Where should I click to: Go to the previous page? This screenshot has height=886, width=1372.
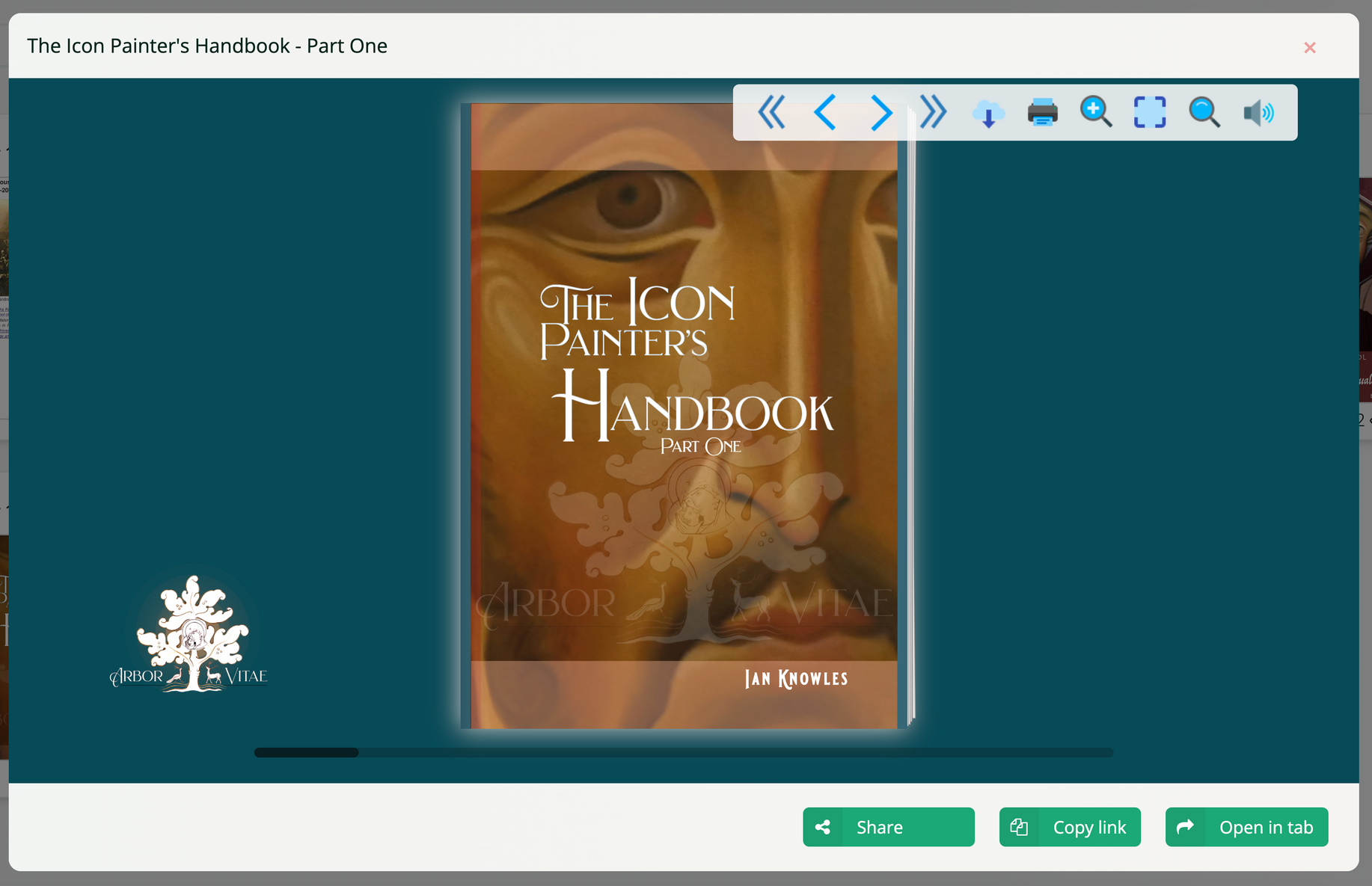coord(825,113)
